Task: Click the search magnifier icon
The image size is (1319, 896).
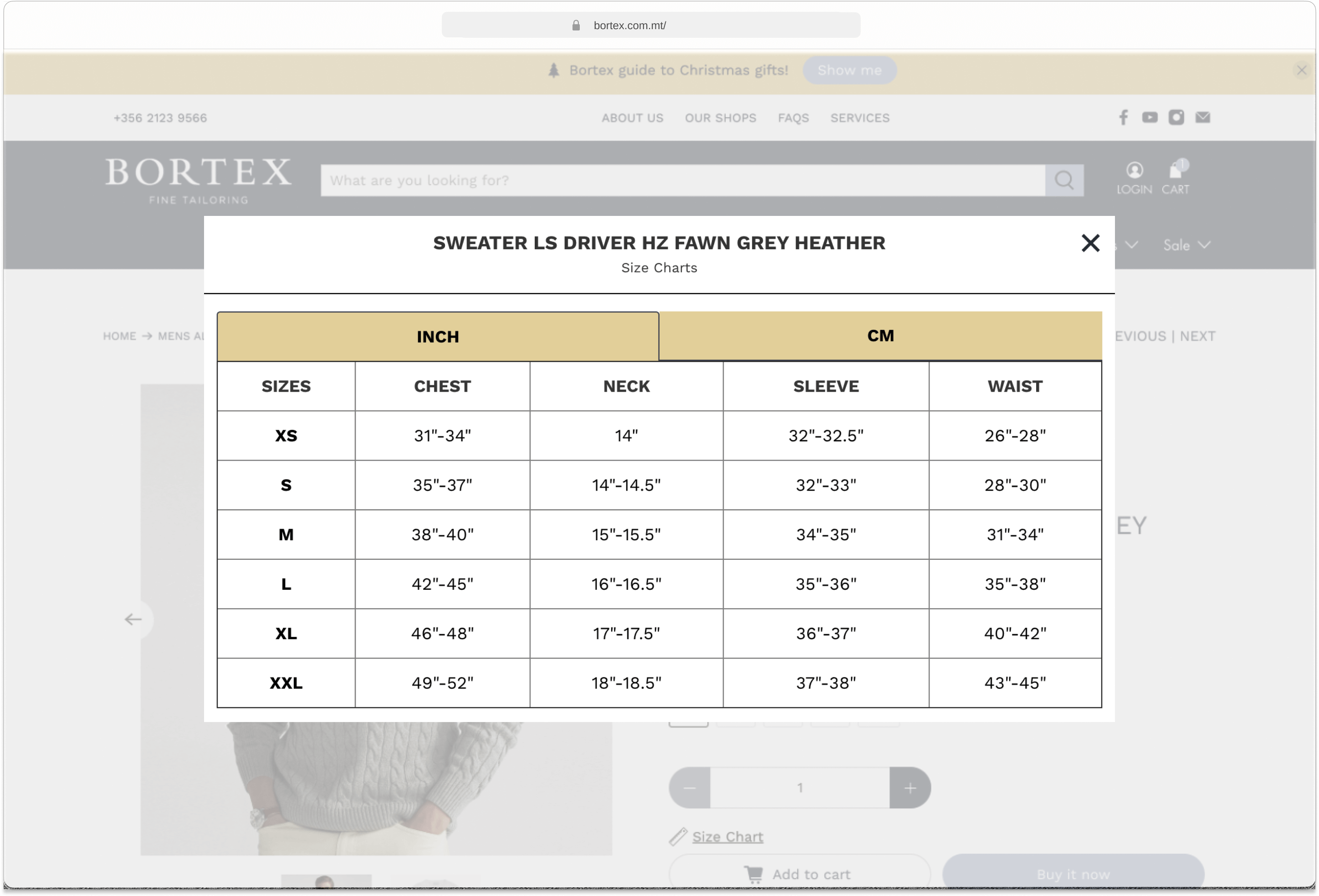Action: [1064, 180]
